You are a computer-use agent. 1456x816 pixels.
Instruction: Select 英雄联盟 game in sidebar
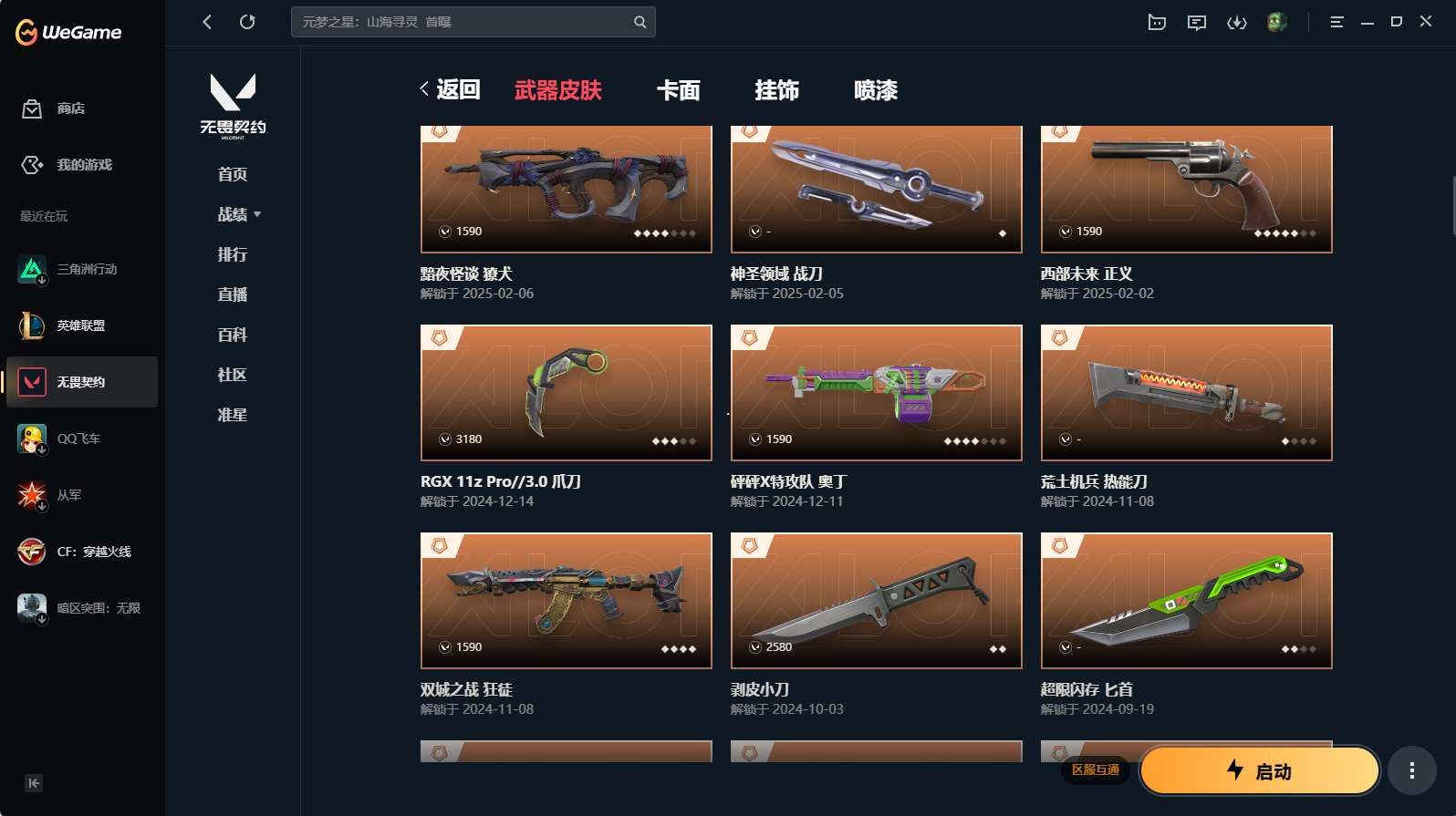coord(81,325)
